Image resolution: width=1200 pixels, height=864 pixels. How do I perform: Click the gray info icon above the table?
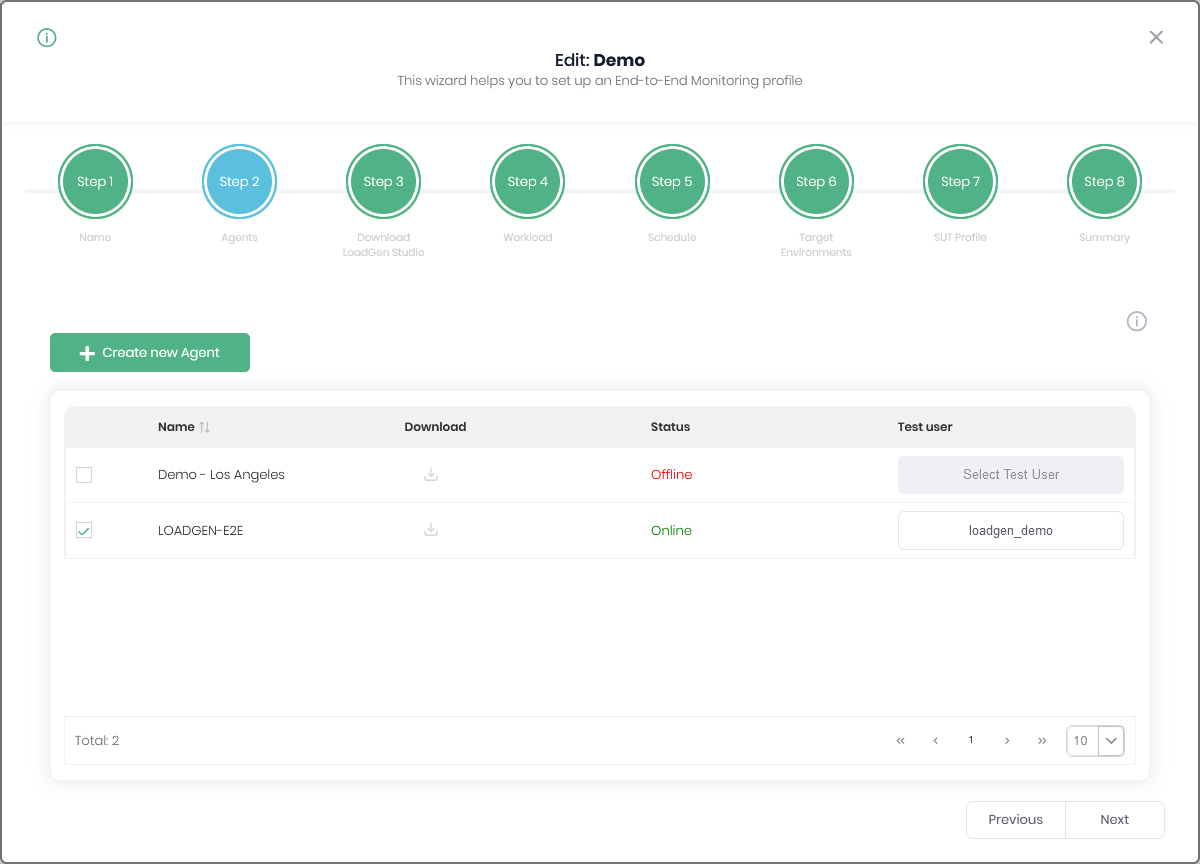tap(1136, 321)
